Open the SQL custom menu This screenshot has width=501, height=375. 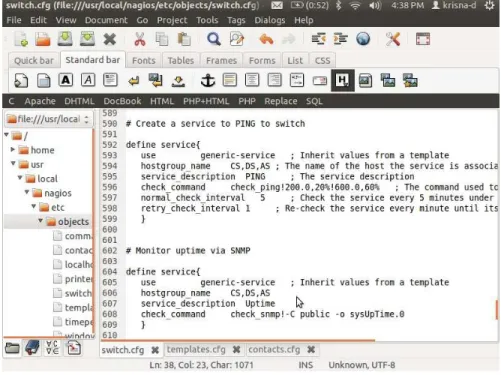pyautogui.click(x=314, y=101)
